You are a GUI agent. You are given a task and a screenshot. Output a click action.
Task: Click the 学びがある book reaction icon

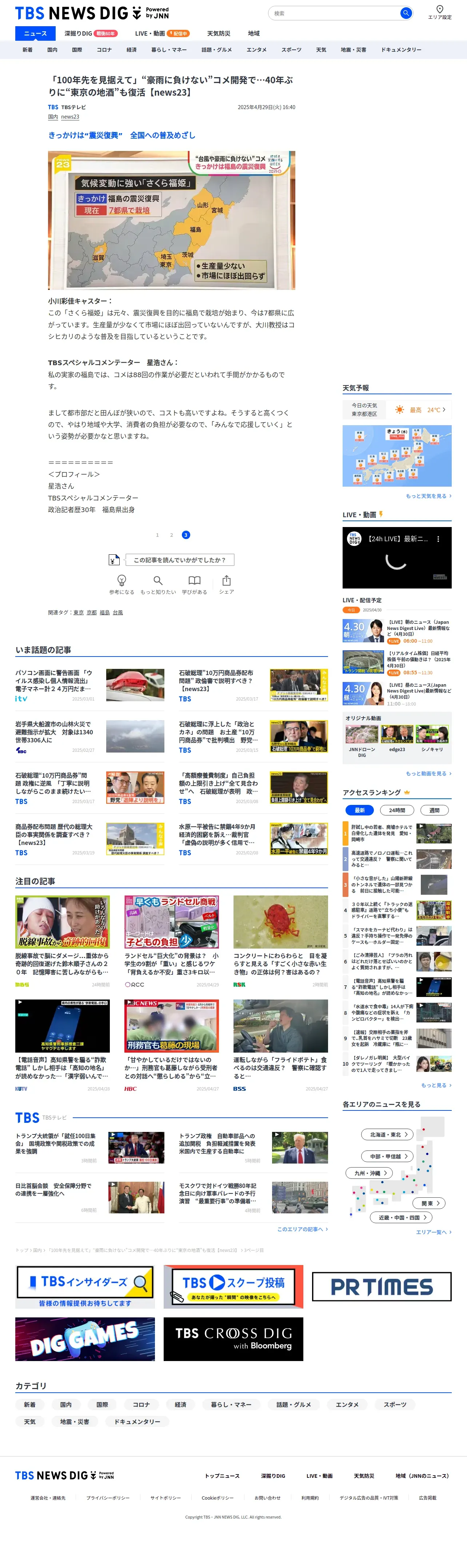click(194, 580)
